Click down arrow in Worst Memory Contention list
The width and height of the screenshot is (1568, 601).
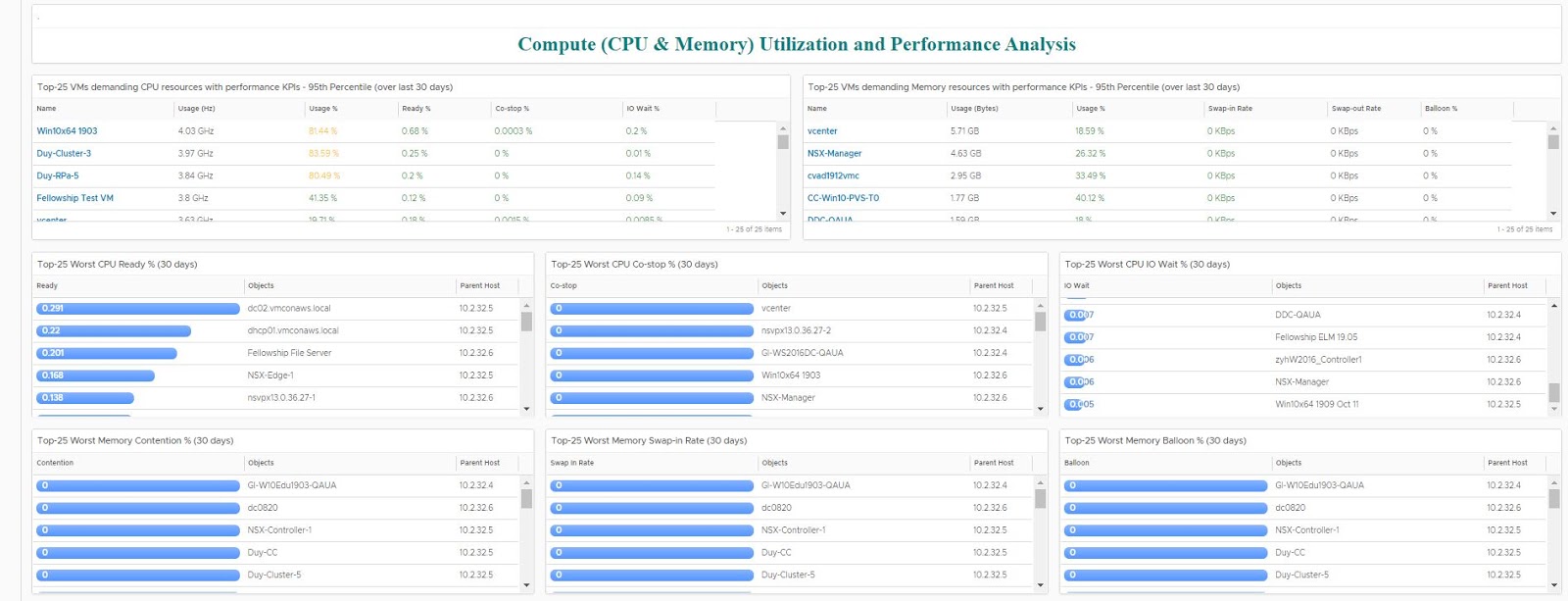click(x=526, y=585)
